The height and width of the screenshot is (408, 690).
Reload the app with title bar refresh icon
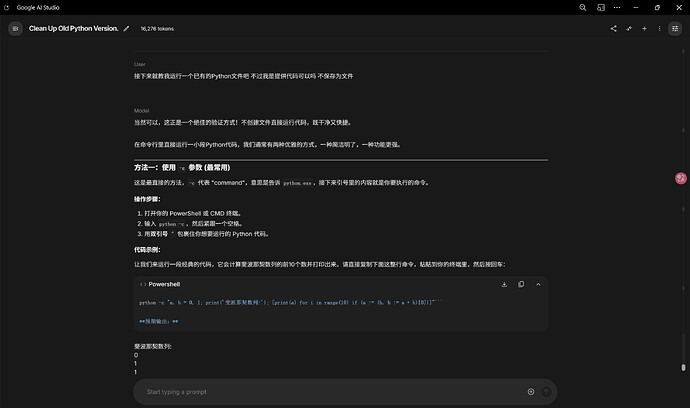point(6,7)
